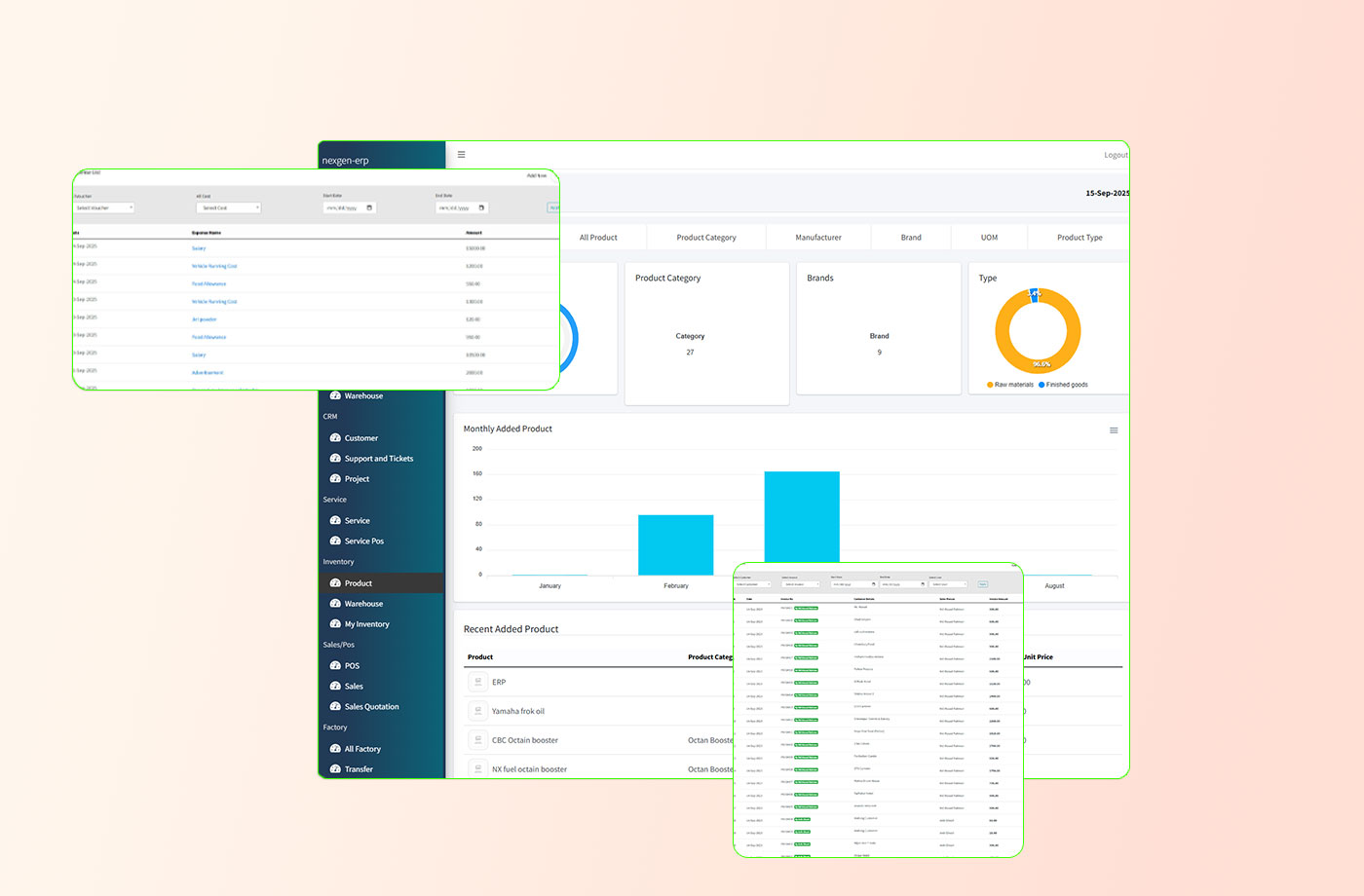1364x896 pixels.
Task: Click the Support and Tickets sidebar icon
Action: click(335, 459)
